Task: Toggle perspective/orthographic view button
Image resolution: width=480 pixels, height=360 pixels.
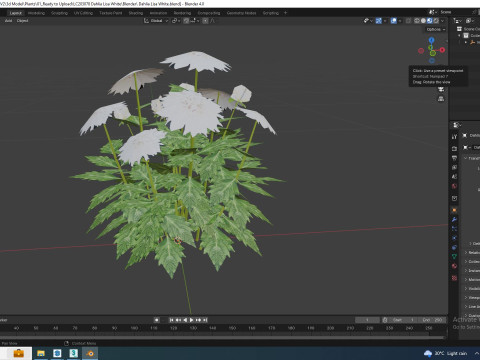Action: (441, 99)
